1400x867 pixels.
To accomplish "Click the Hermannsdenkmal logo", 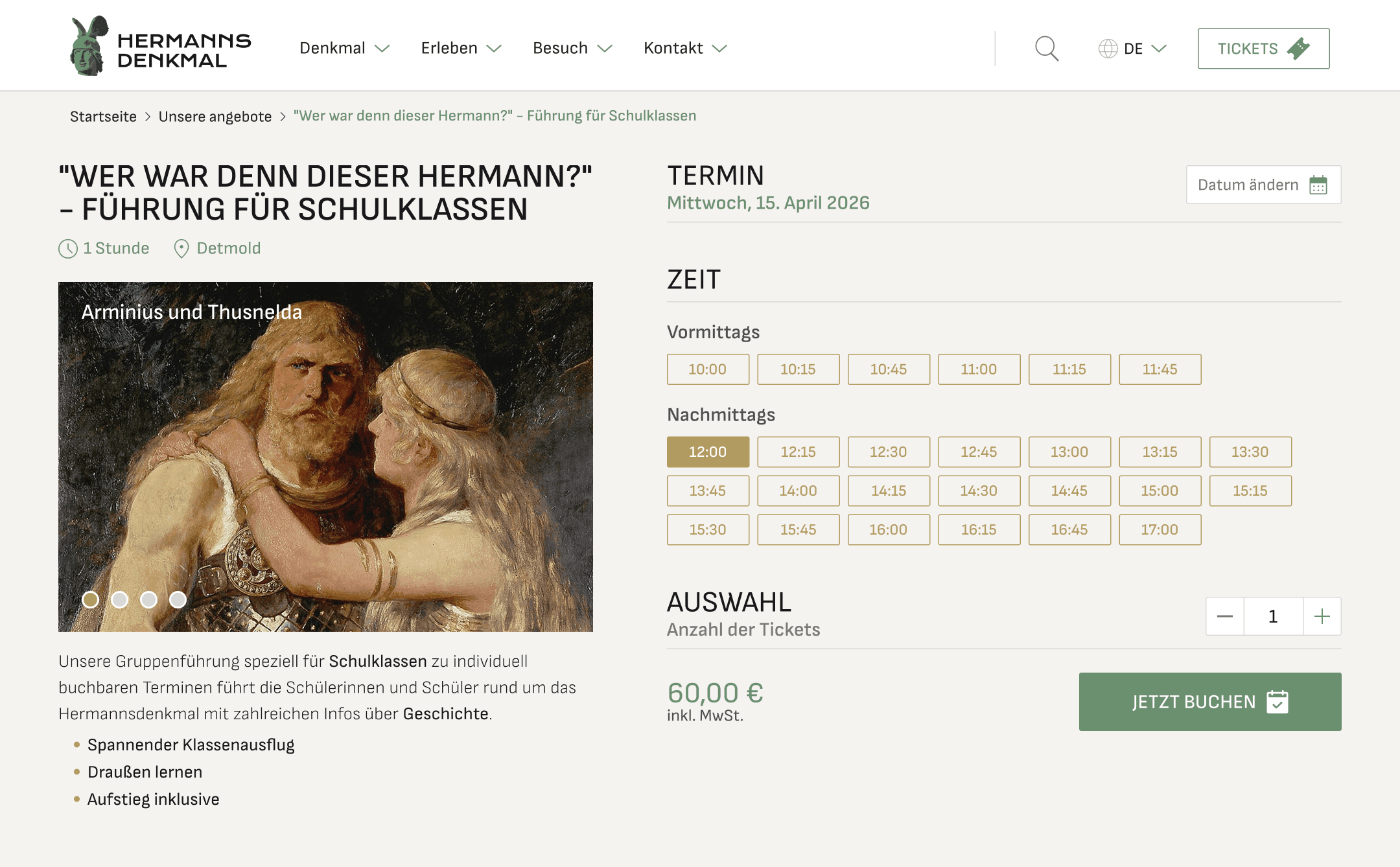I will (x=160, y=46).
